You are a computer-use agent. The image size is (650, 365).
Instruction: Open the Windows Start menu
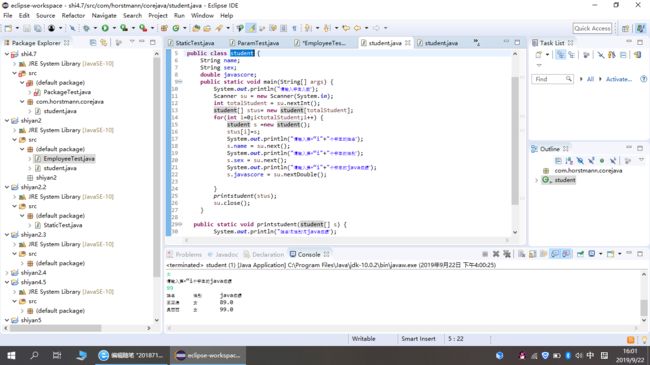coord(11,355)
